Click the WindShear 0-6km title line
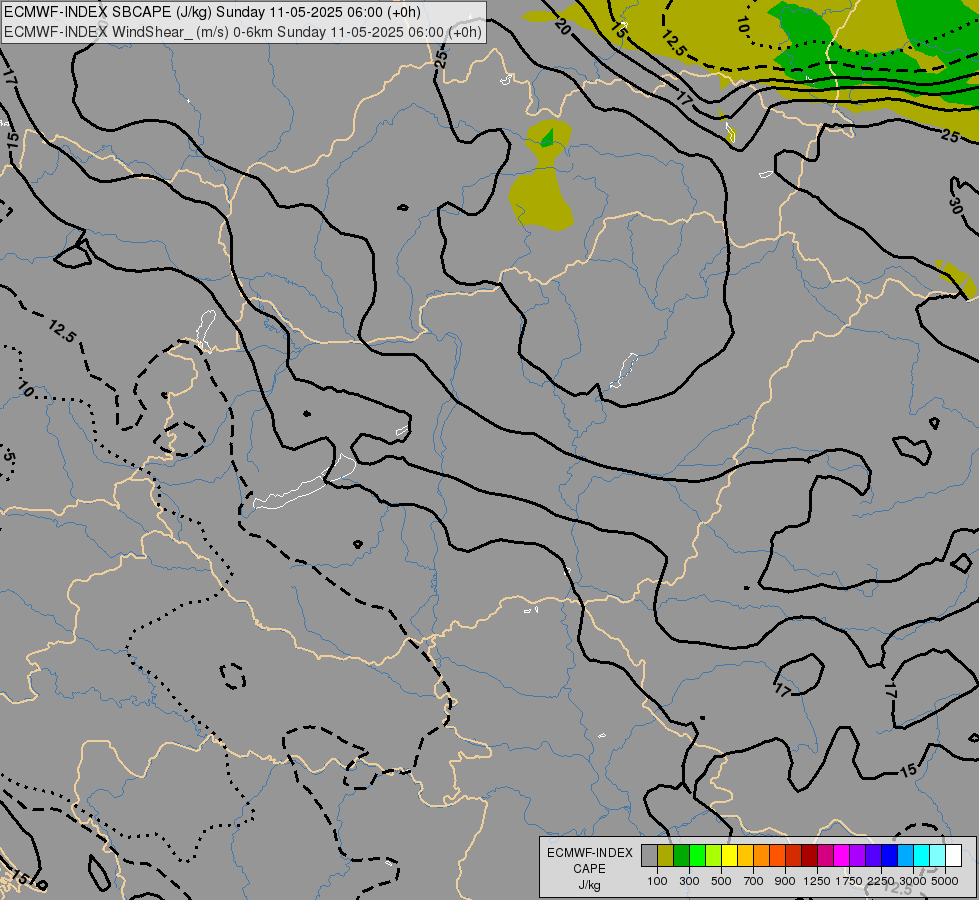The image size is (979, 900). [x=243, y=32]
